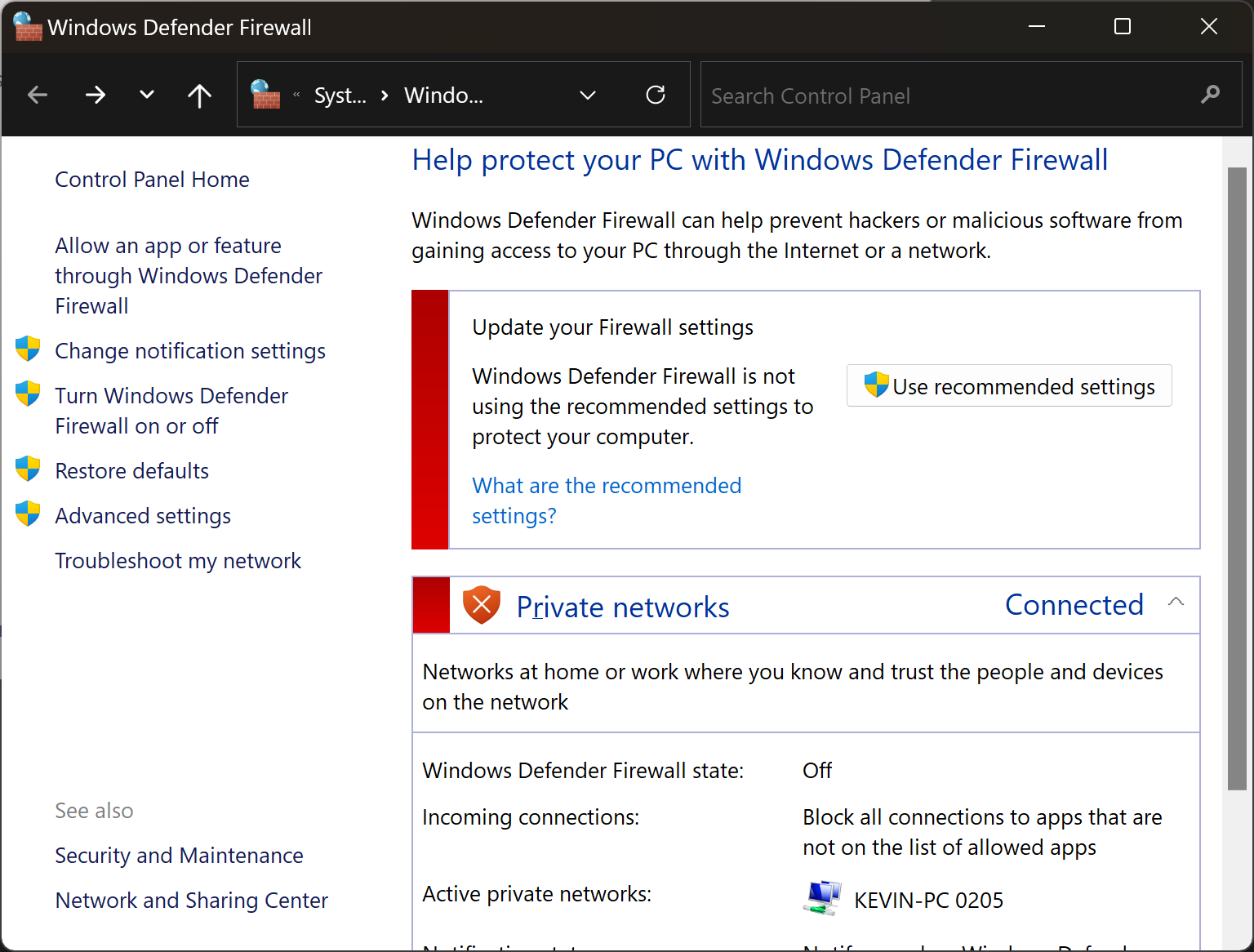Click Use recommended settings button
Screen dimensions: 1254x952
(1009, 385)
